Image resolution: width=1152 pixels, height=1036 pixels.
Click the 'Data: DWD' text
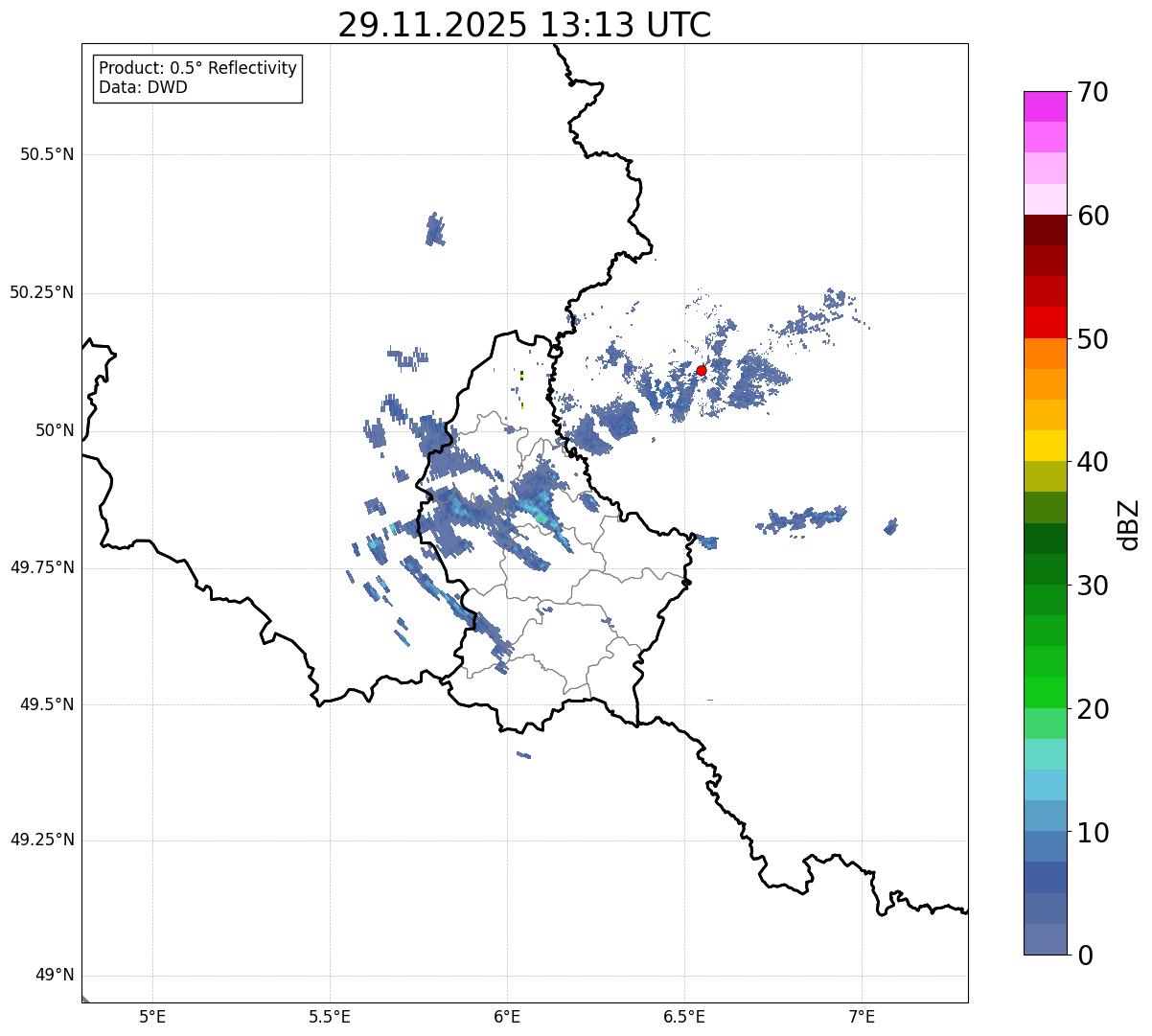coord(143,87)
